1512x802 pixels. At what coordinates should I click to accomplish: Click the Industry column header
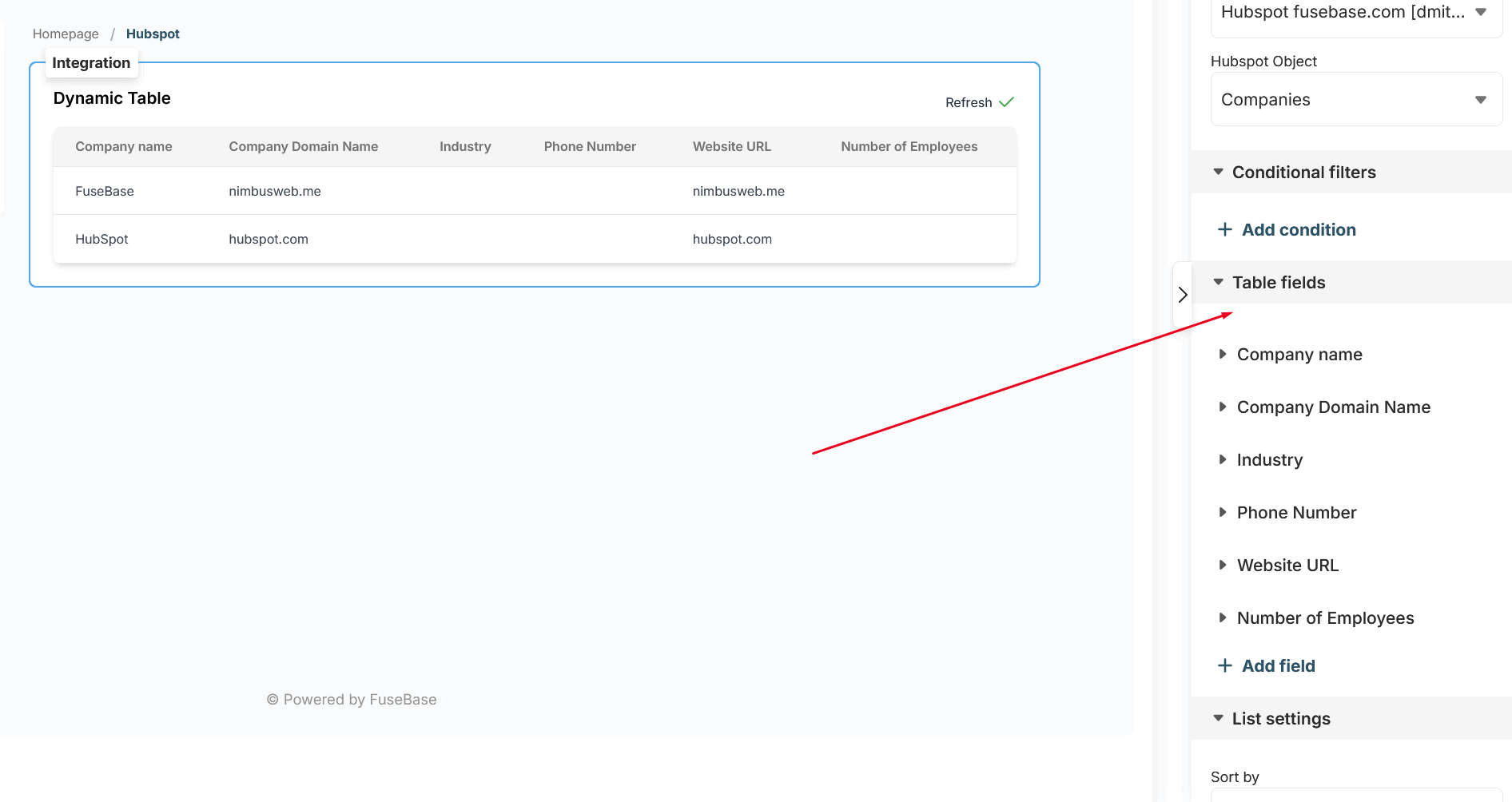465,147
